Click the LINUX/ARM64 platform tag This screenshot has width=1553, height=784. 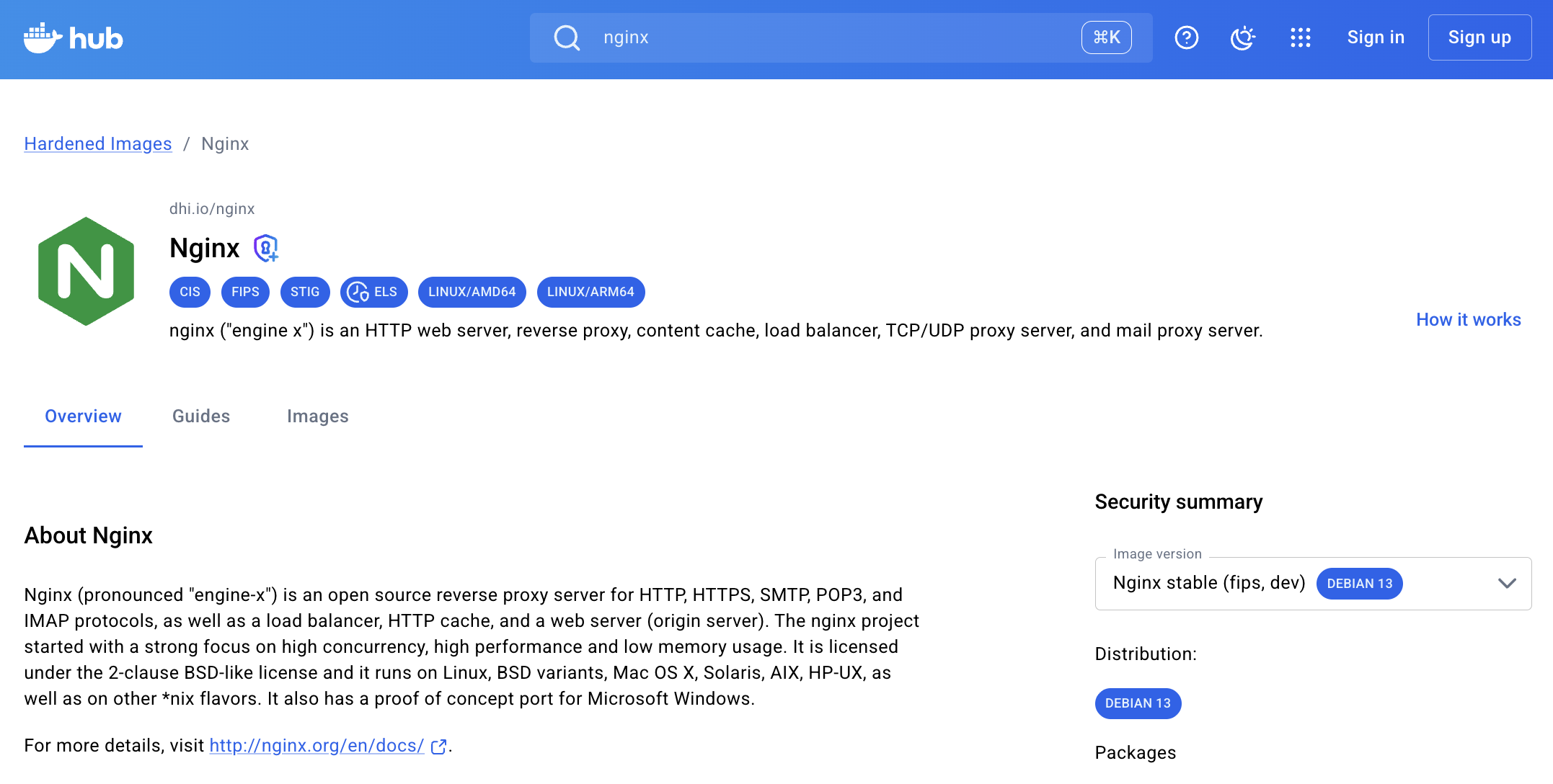(590, 292)
